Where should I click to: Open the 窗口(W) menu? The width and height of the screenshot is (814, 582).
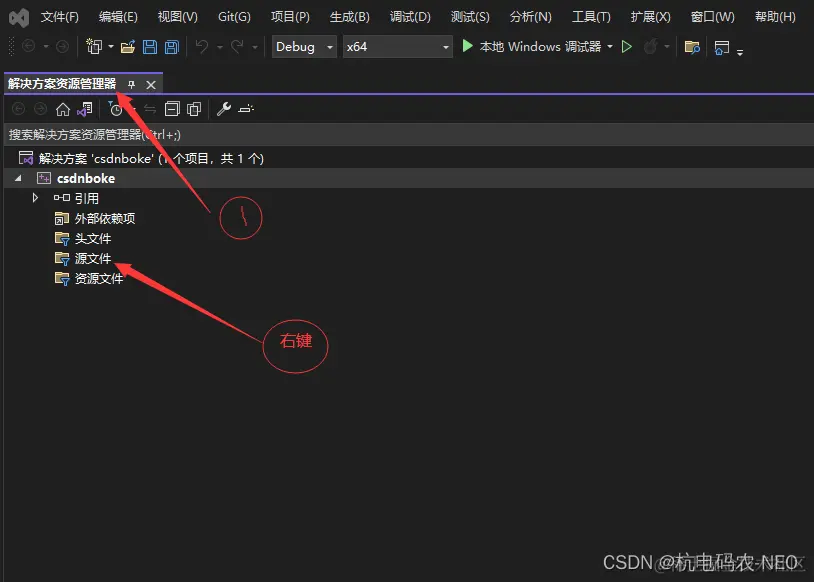pos(713,17)
